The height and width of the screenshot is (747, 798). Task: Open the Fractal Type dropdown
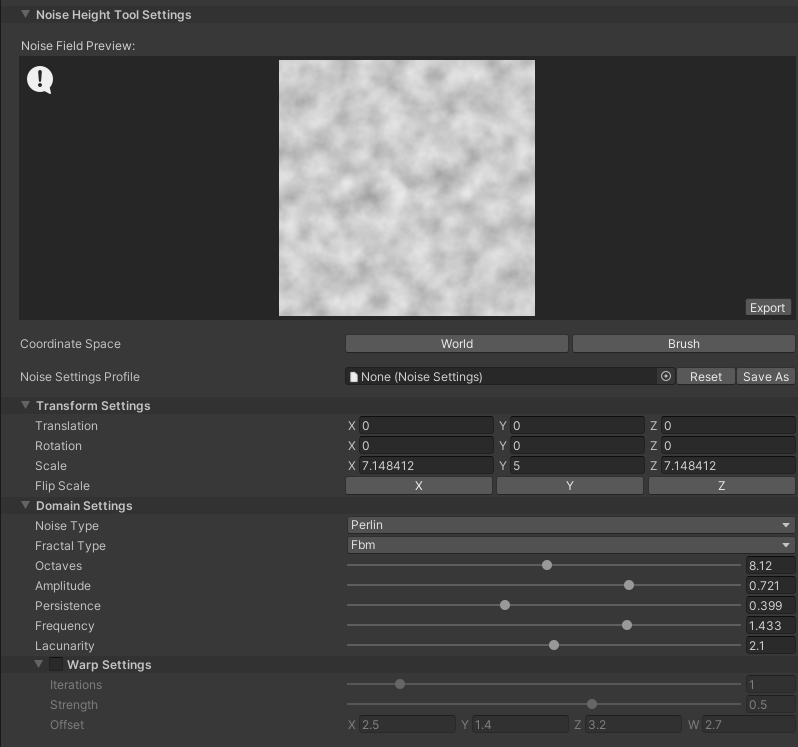pos(570,546)
